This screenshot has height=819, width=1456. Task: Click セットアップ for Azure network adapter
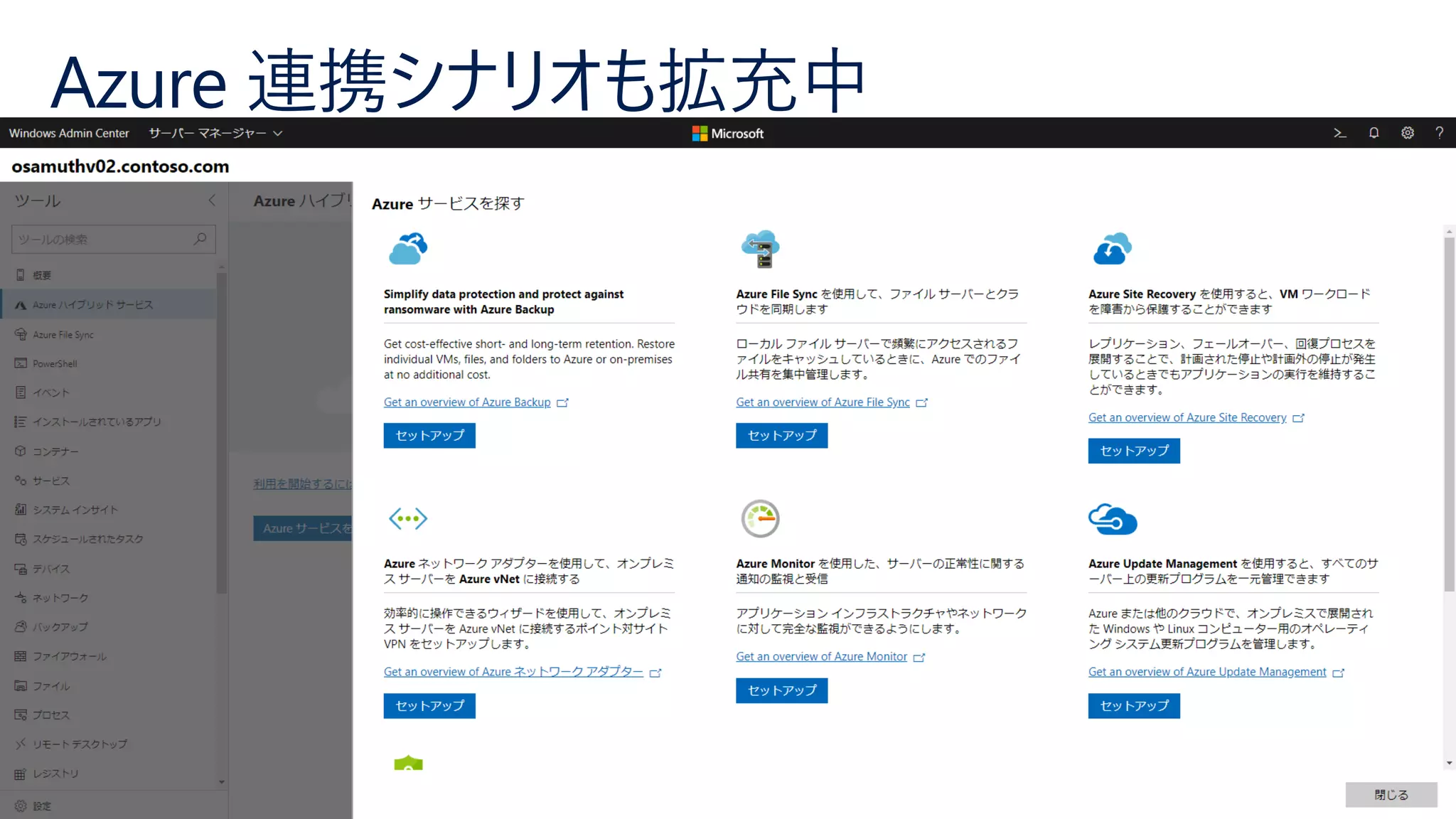coord(429,706)
